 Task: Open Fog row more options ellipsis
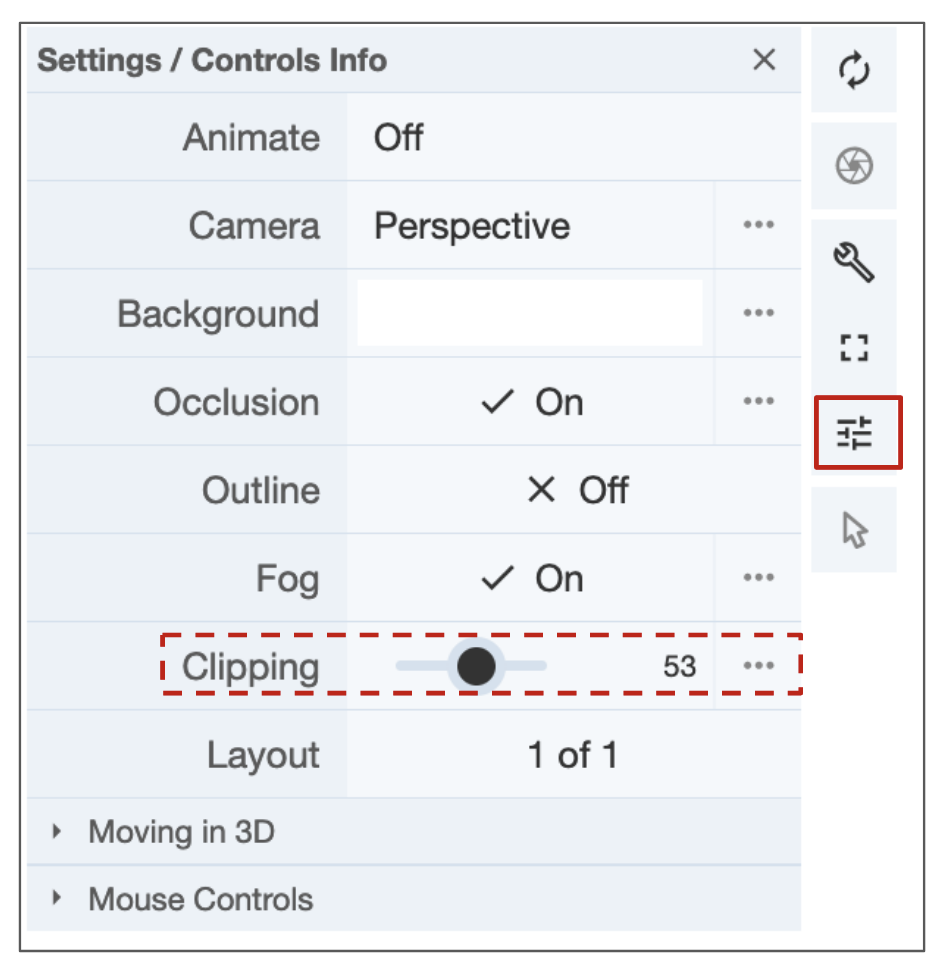(759, 578)
